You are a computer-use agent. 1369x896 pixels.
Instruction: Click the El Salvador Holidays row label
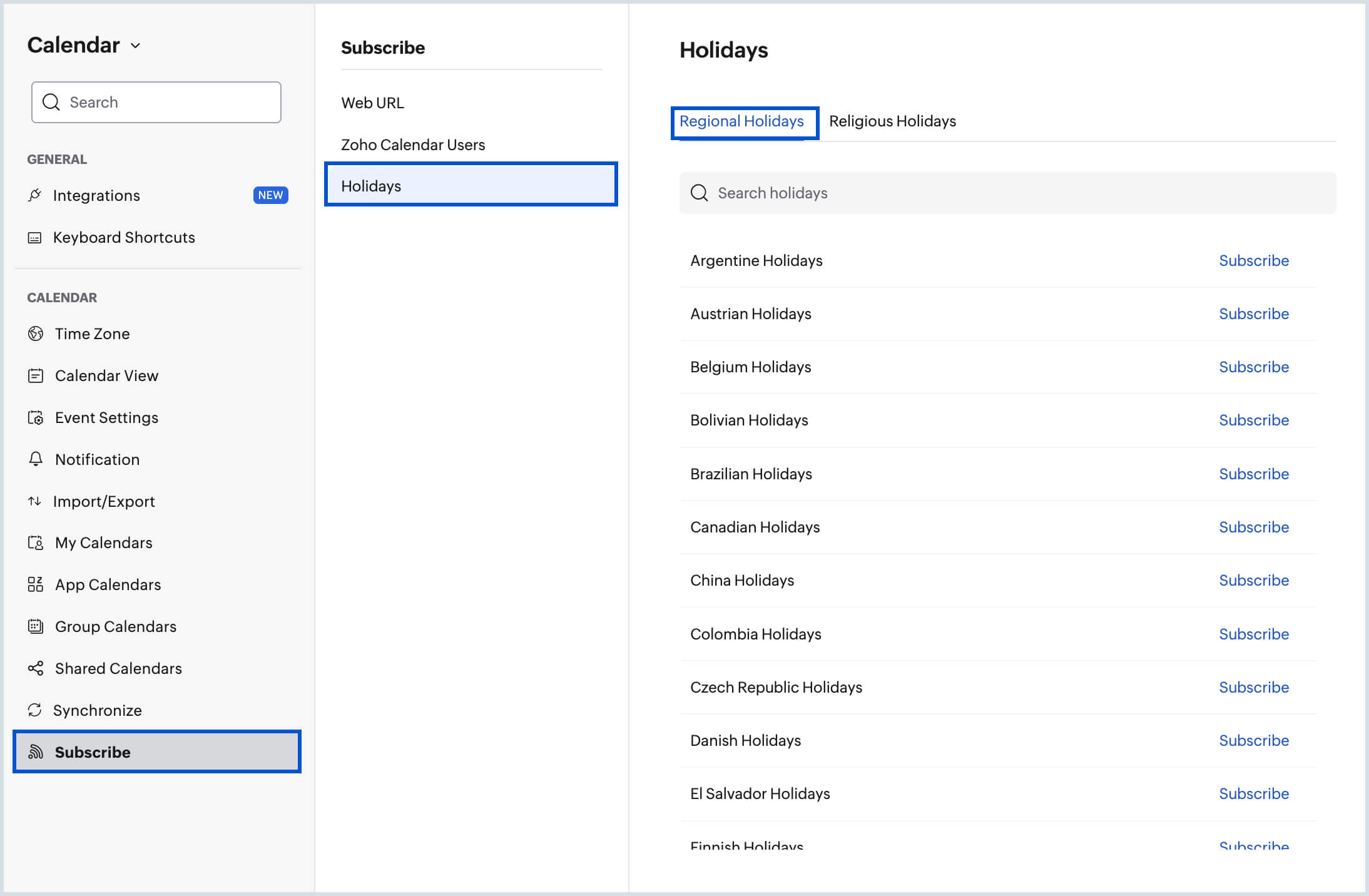tap(760, 793)
